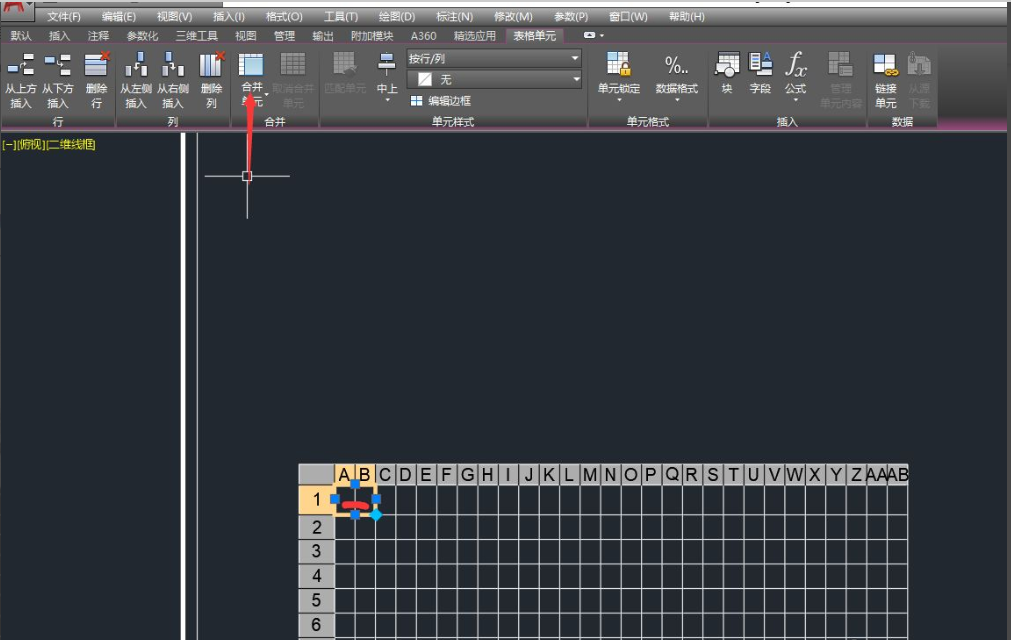Insert a row from below
The width and height of the screenshot is (1011, 640).
pyautogui.click(x=57, y=81)
